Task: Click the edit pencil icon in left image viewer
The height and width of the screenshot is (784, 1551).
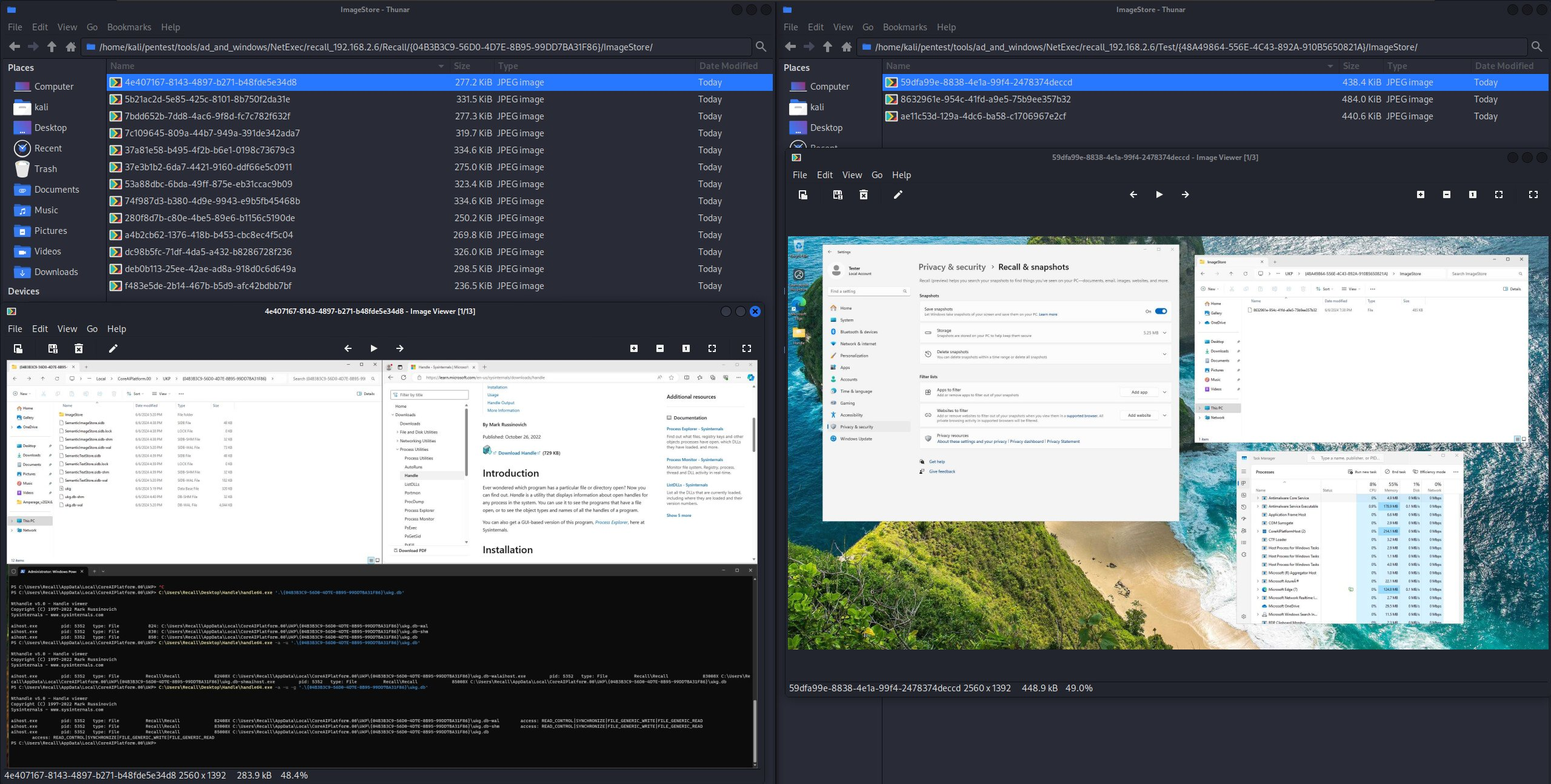Action: coord(113,348)
